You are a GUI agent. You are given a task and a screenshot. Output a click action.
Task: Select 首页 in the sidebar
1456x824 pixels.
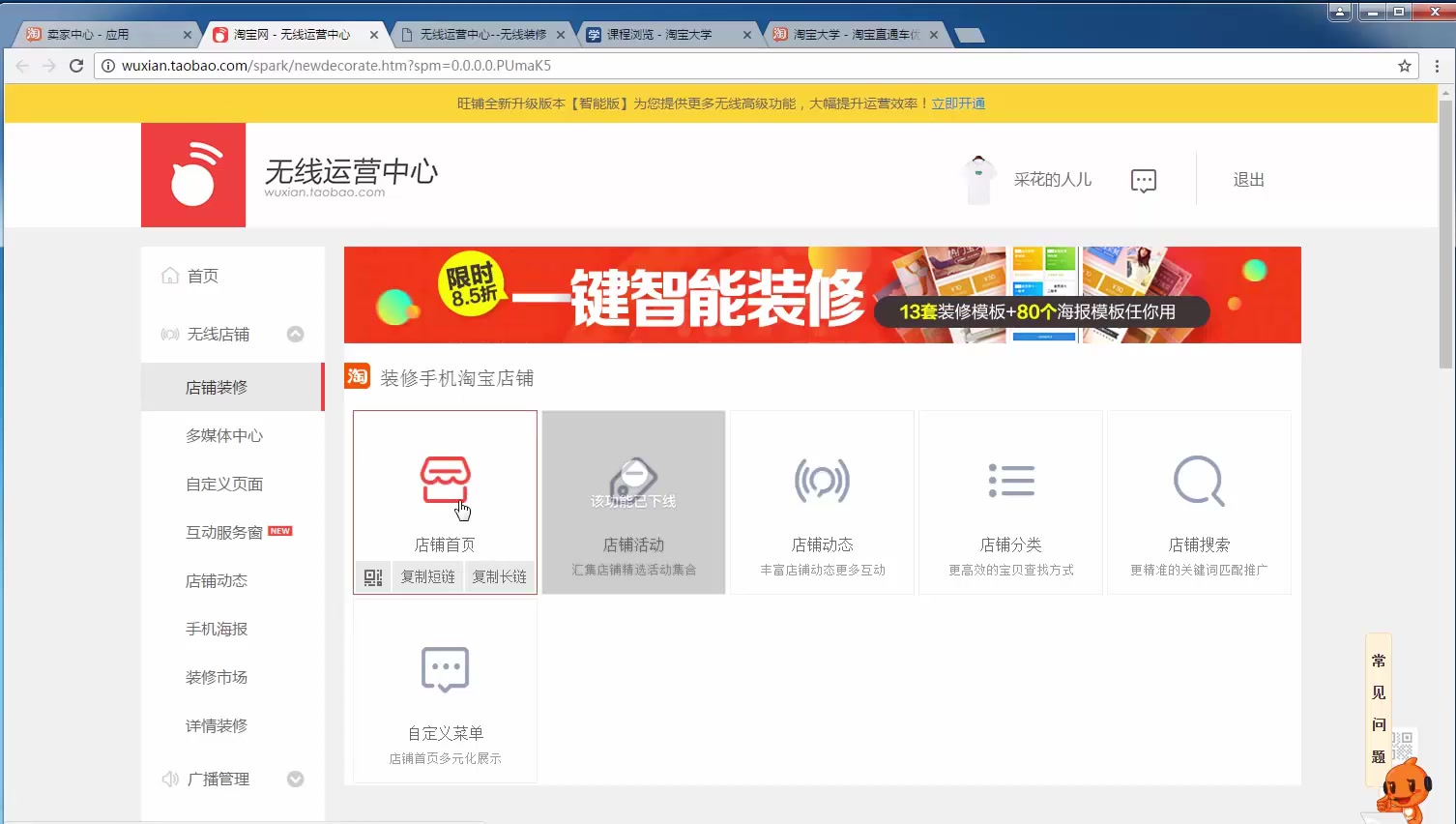pyautogui.click(x=203, y=276)
